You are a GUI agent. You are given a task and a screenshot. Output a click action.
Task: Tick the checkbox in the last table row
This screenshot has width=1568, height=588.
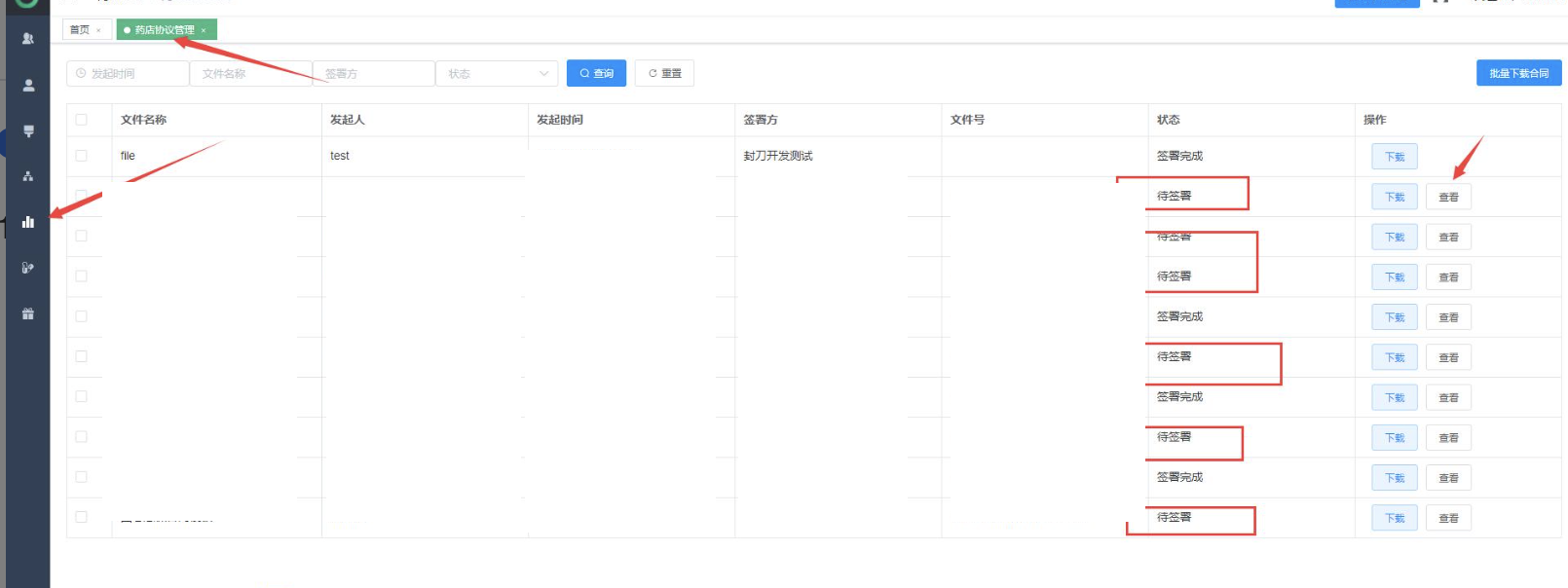click(x=81, y=517)
